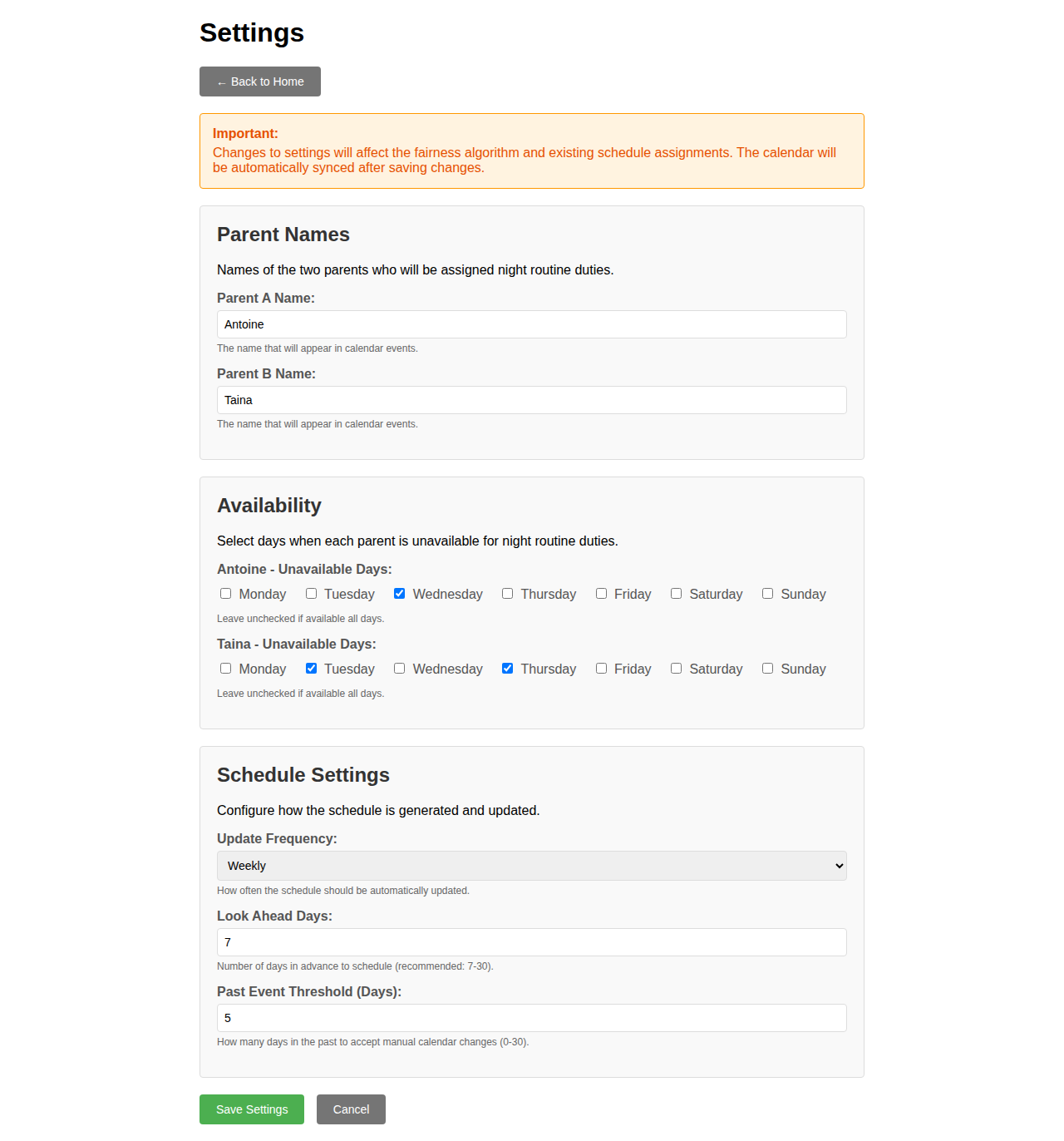
Task: Uncheck Wednesday for Antoine
Action: coord(399,593)
